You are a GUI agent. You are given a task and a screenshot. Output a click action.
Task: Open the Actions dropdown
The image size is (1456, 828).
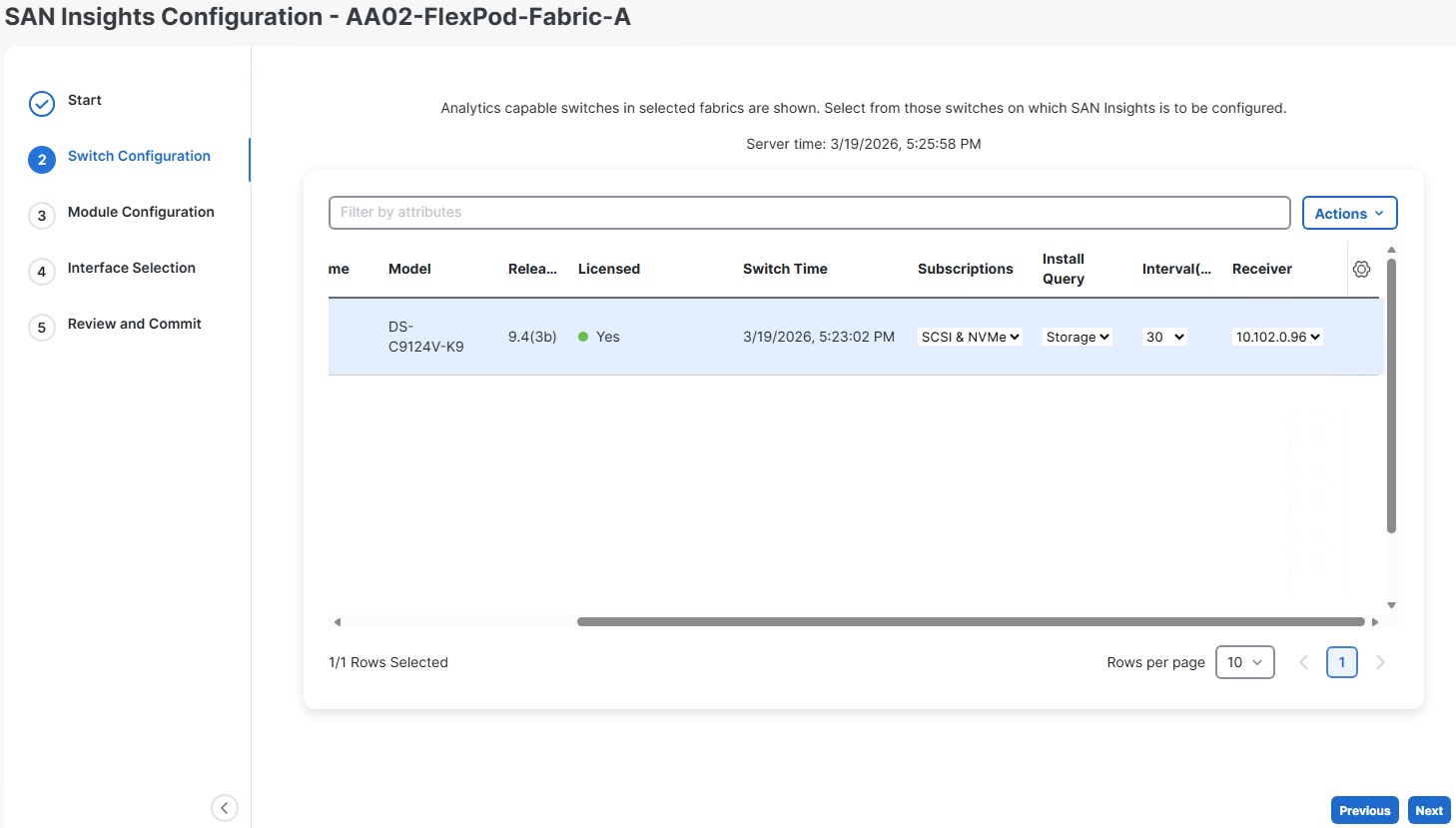pyautogui.click(x=1349, y=213)
